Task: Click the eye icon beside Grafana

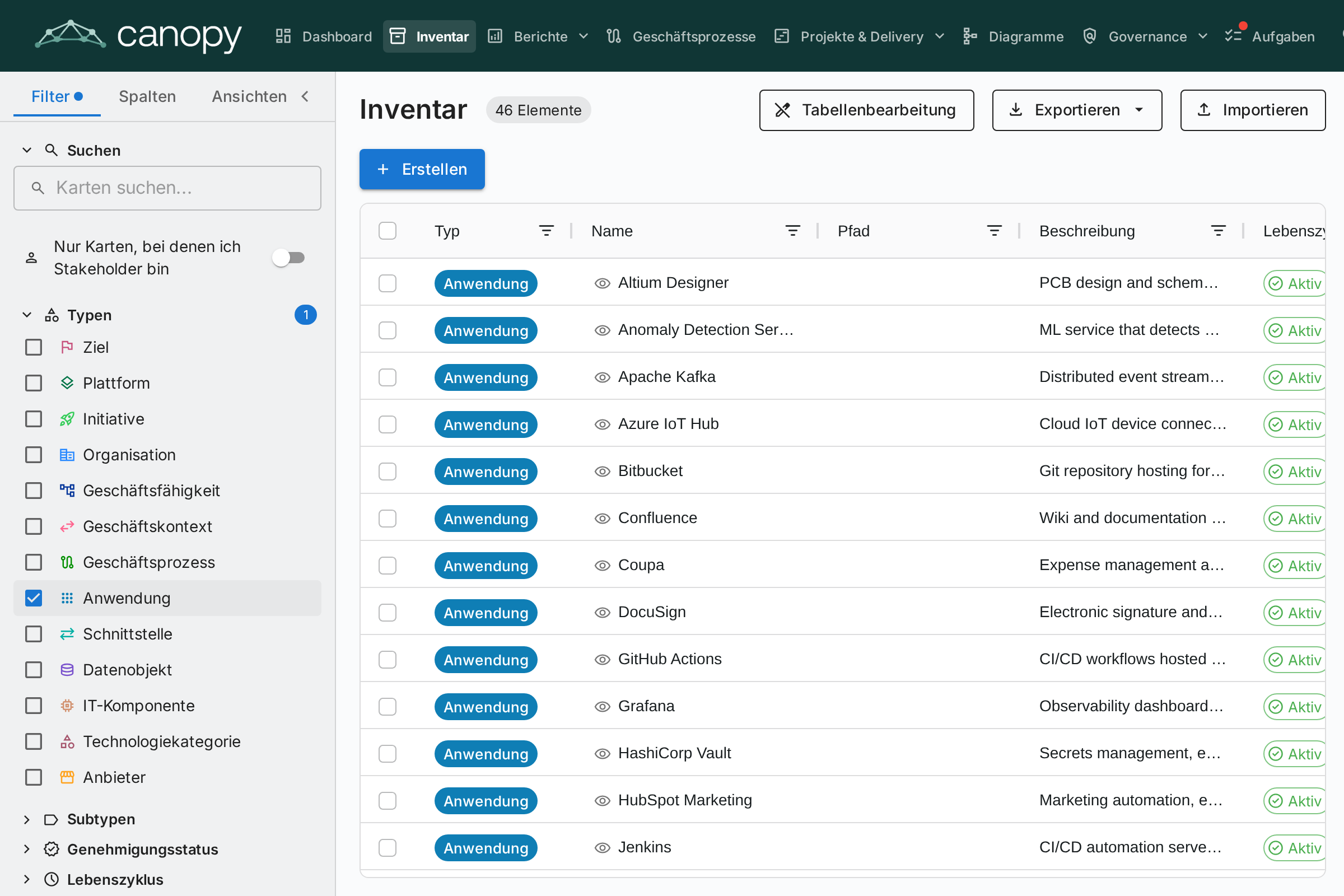Action: 603,707
